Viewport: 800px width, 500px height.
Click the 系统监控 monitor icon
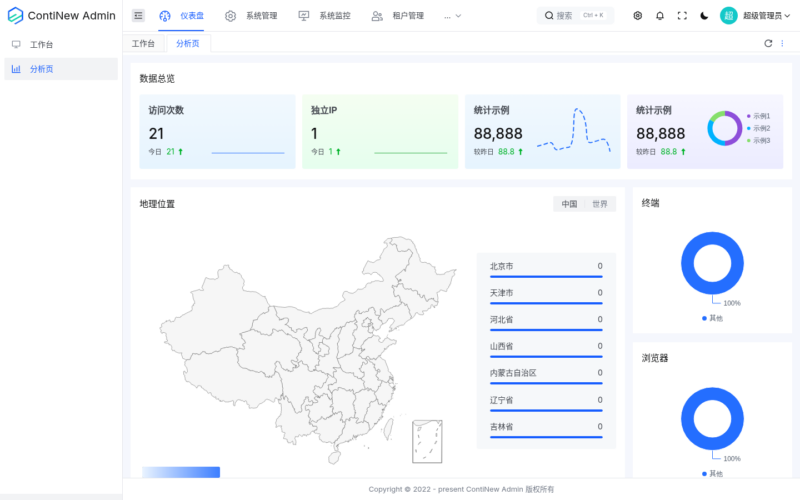point(304,16)
